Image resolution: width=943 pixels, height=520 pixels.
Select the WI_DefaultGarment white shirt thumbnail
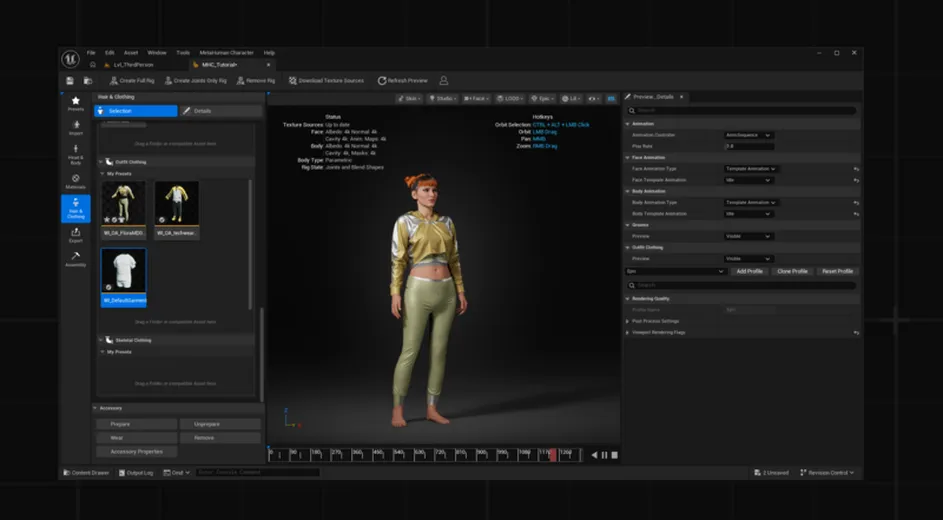[124, 277]
